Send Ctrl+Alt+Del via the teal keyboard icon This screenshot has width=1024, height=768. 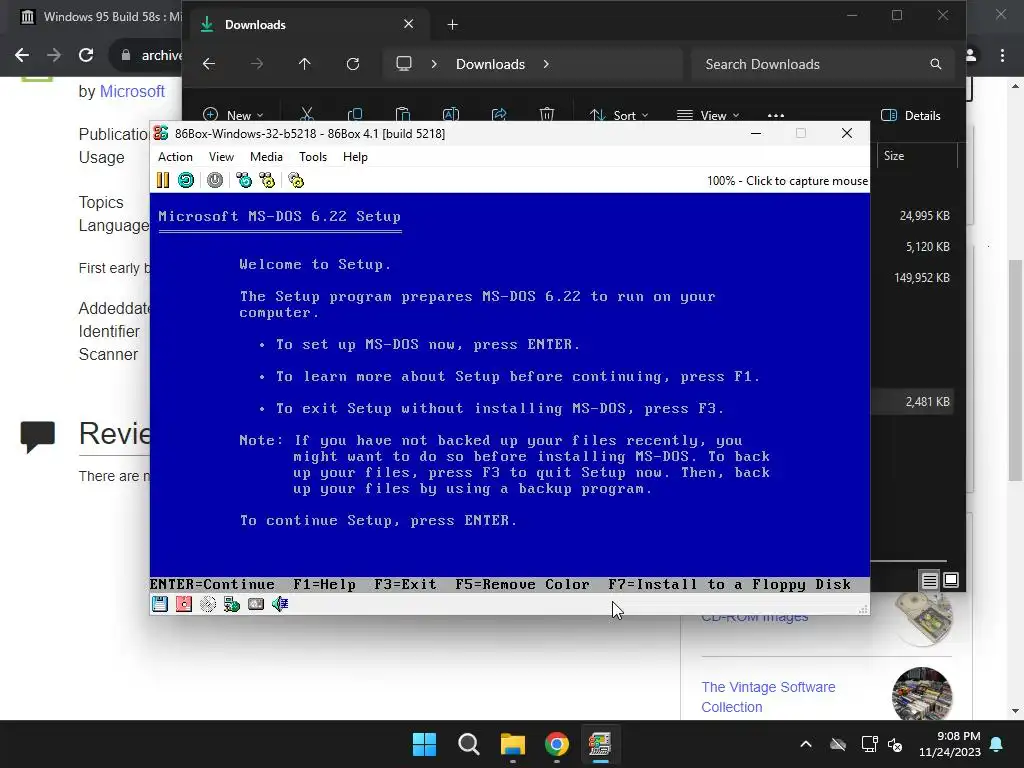coord(244,180)
